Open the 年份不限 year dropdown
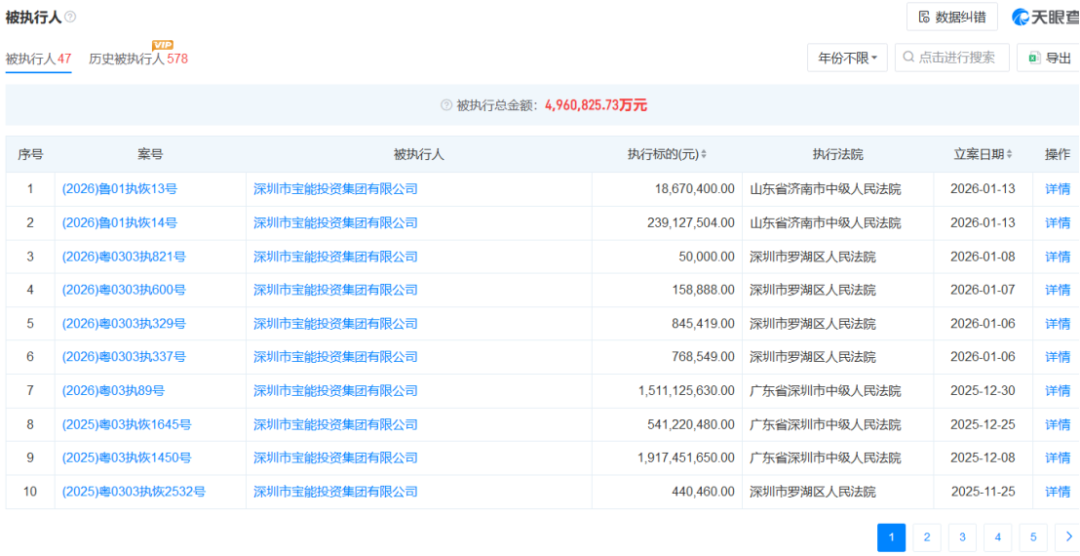Screen dimensions: 1080x556 pos(847,58)
